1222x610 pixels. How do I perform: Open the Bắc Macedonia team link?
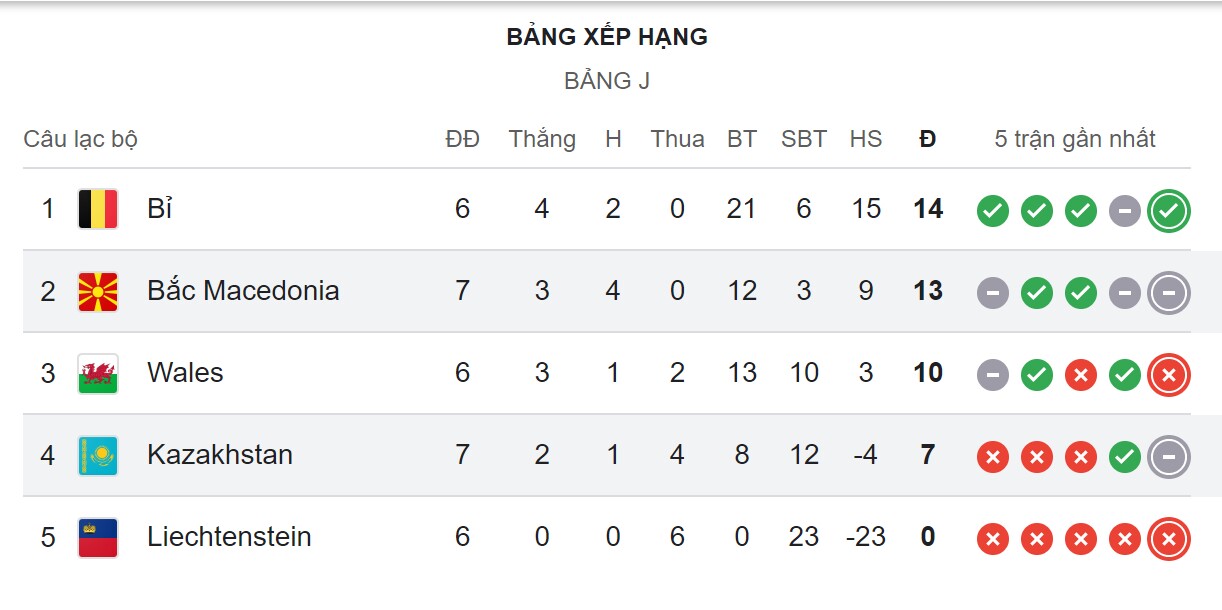coord(243,291)
